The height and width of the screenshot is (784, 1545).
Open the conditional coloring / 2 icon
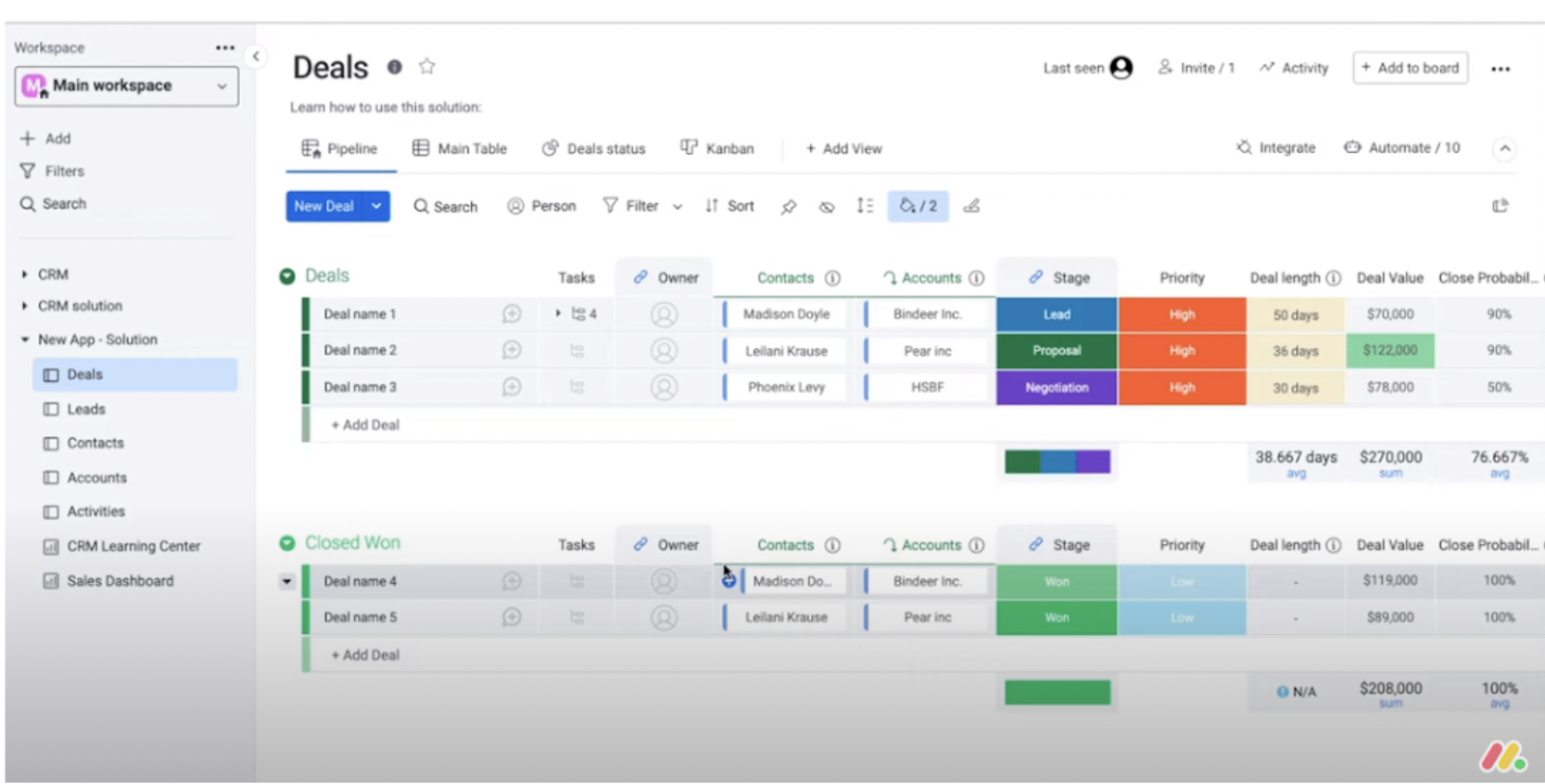point(918,206)
